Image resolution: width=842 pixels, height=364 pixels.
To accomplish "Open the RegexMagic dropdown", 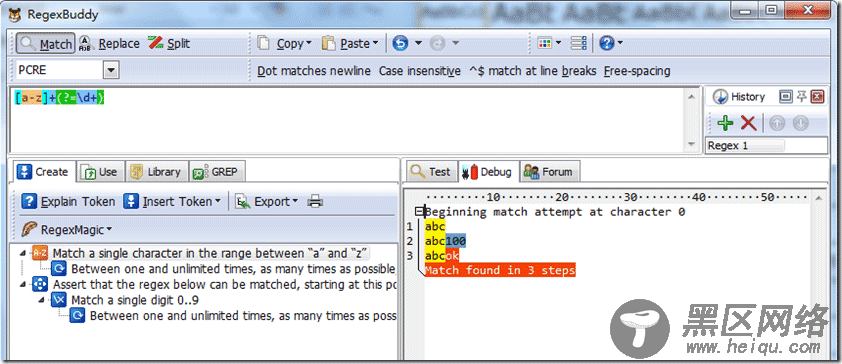I will [66, 230].
